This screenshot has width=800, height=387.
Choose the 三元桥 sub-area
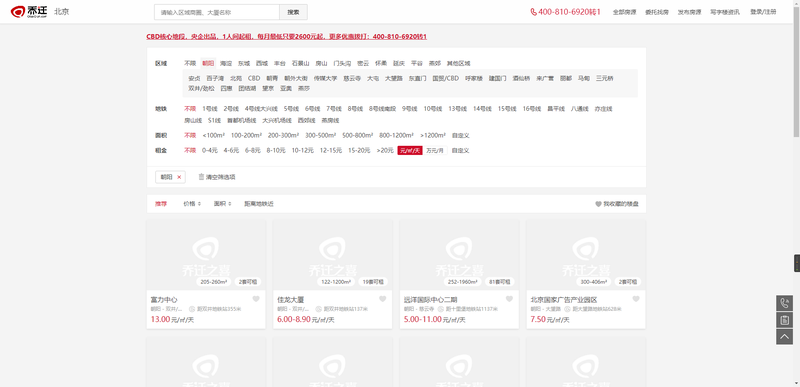(x=605, y=79)
